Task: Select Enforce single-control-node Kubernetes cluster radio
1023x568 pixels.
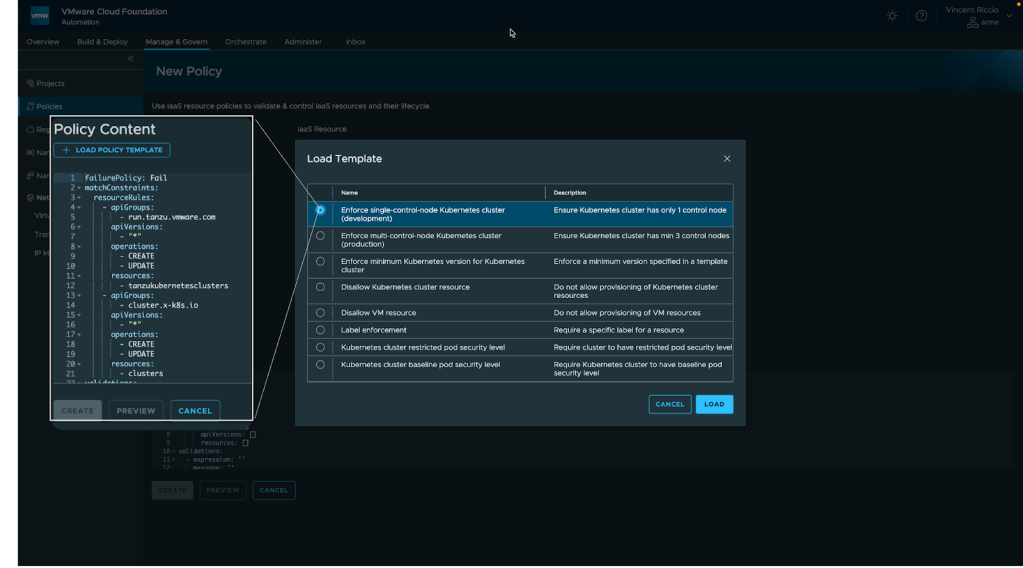Action: (320, 210)
